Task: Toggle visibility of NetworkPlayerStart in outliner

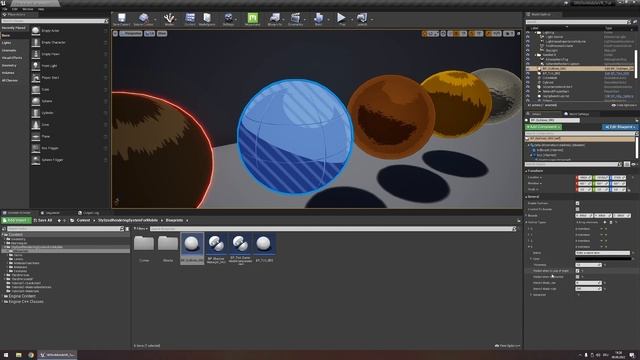Action: click(x=528, y=91)
